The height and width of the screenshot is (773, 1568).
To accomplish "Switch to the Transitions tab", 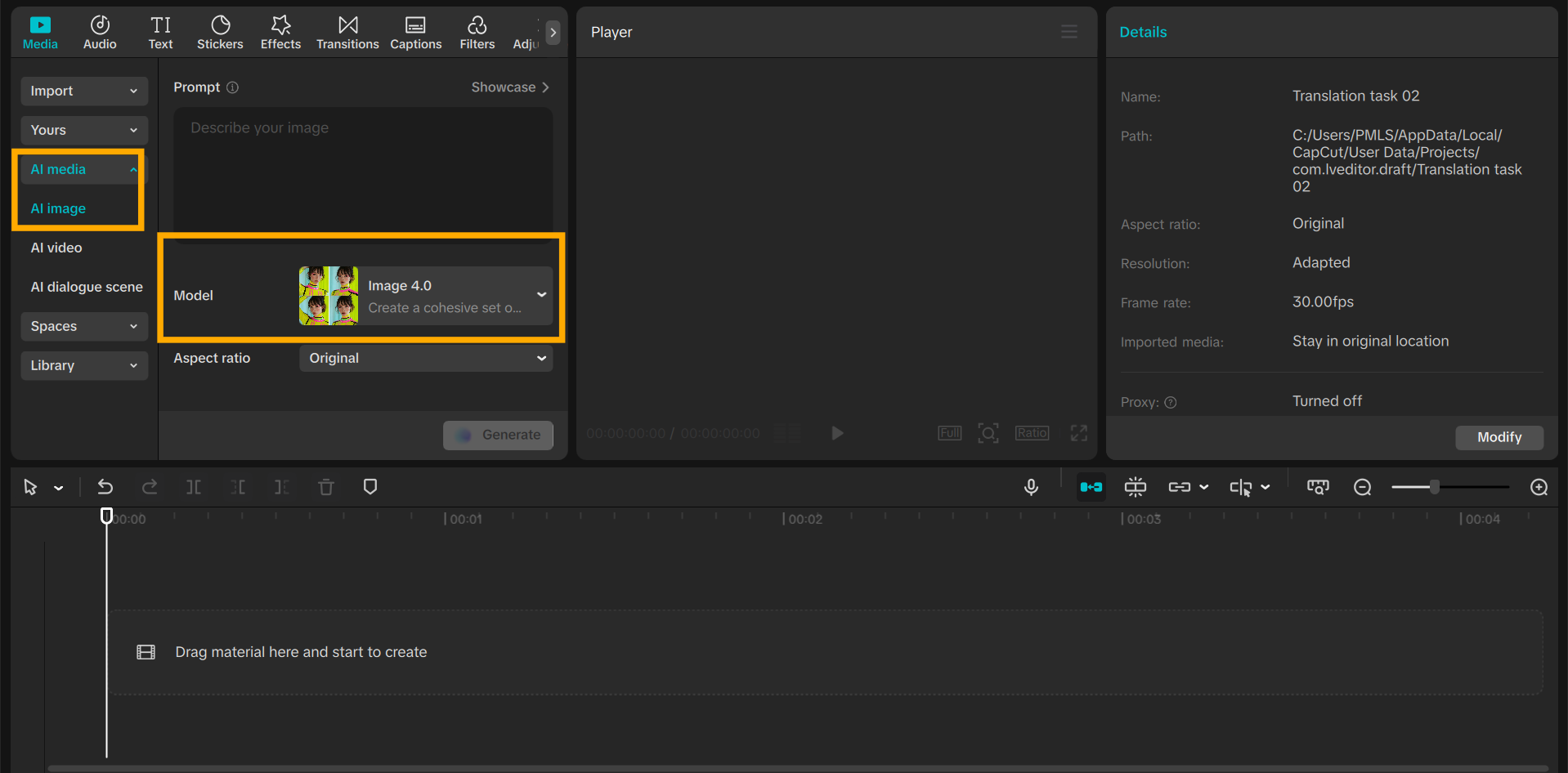I will tap(347, 33).
